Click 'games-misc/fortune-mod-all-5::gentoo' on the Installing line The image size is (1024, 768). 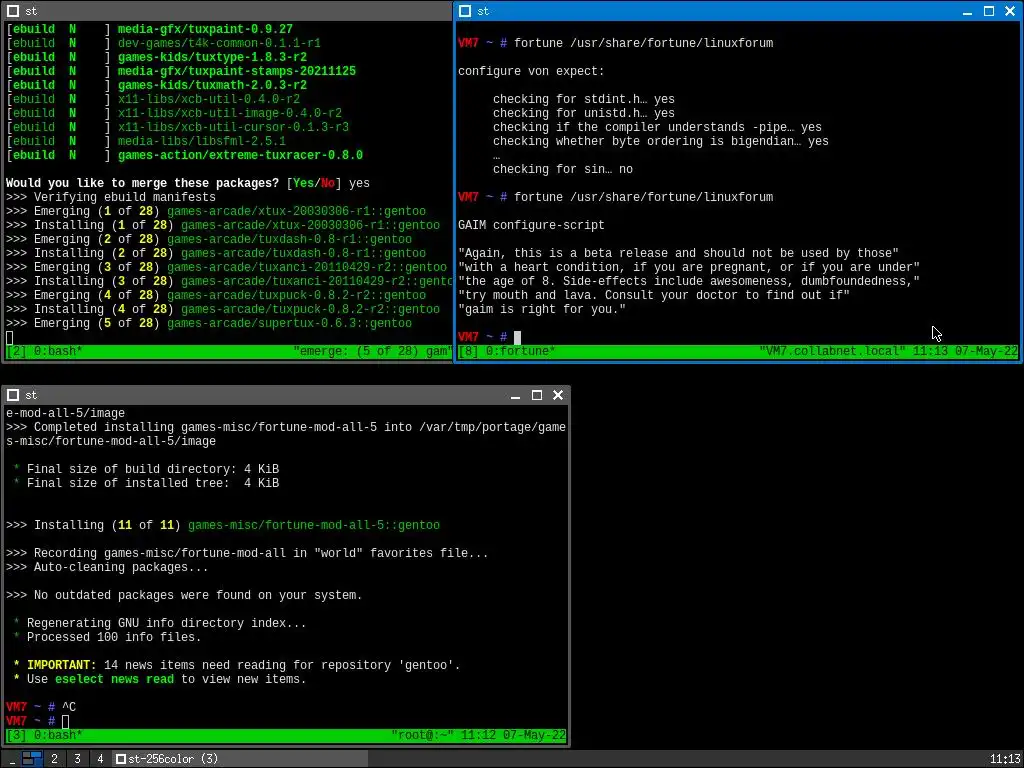(x=314, y=525)
